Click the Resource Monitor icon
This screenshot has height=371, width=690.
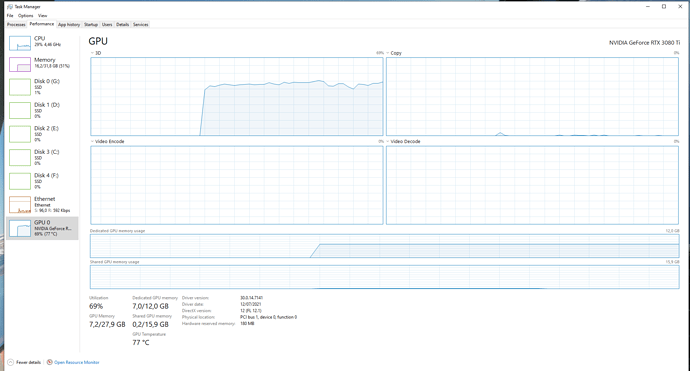click(49, 362)
